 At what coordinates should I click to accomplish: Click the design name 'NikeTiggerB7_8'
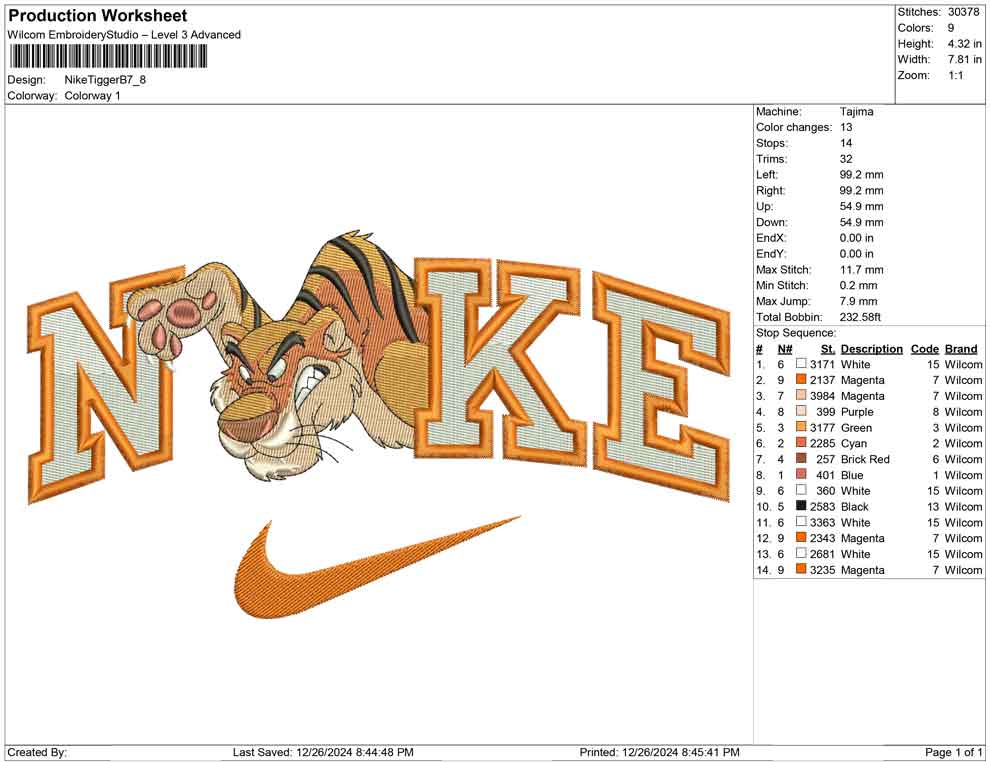click(x=105, y=80)
